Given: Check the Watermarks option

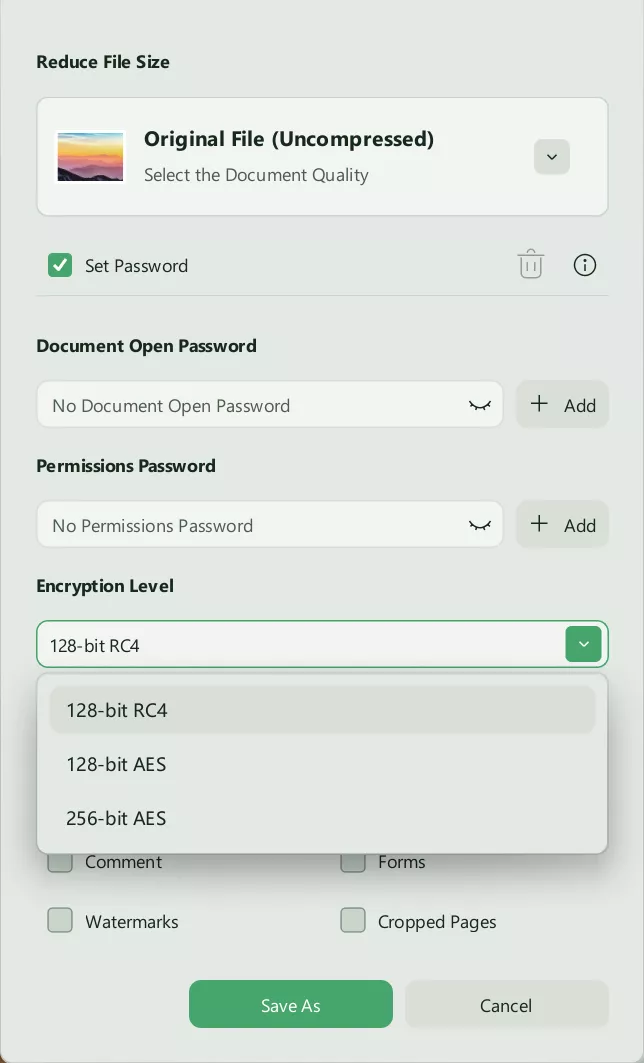Looking at the screenshot, I should coord(60,920).
